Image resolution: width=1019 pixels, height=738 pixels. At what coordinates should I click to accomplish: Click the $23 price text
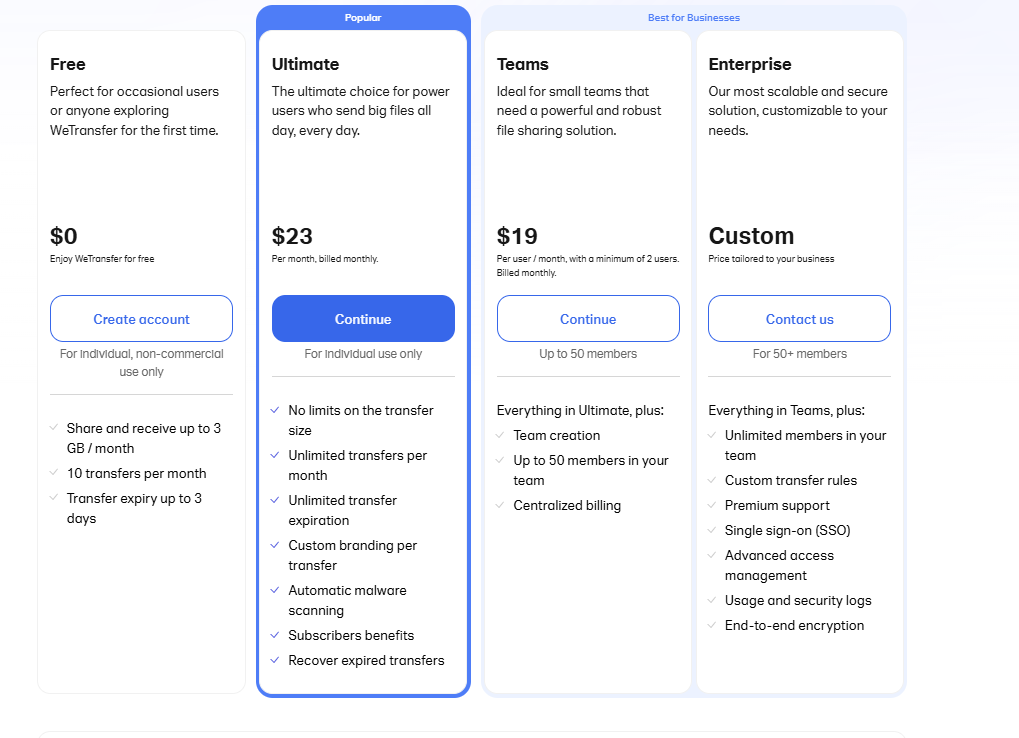[x=292, y=236]
